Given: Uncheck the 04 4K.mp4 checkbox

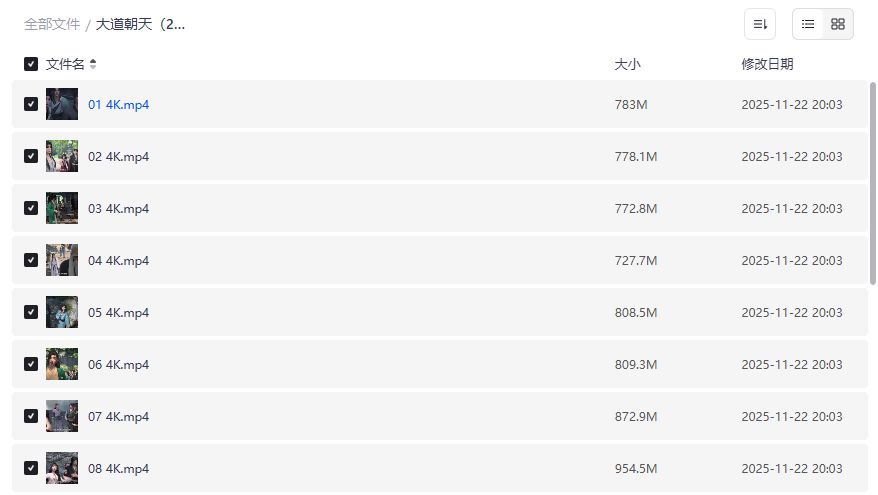Looking at the screenshot, I should tap(31, 260).
